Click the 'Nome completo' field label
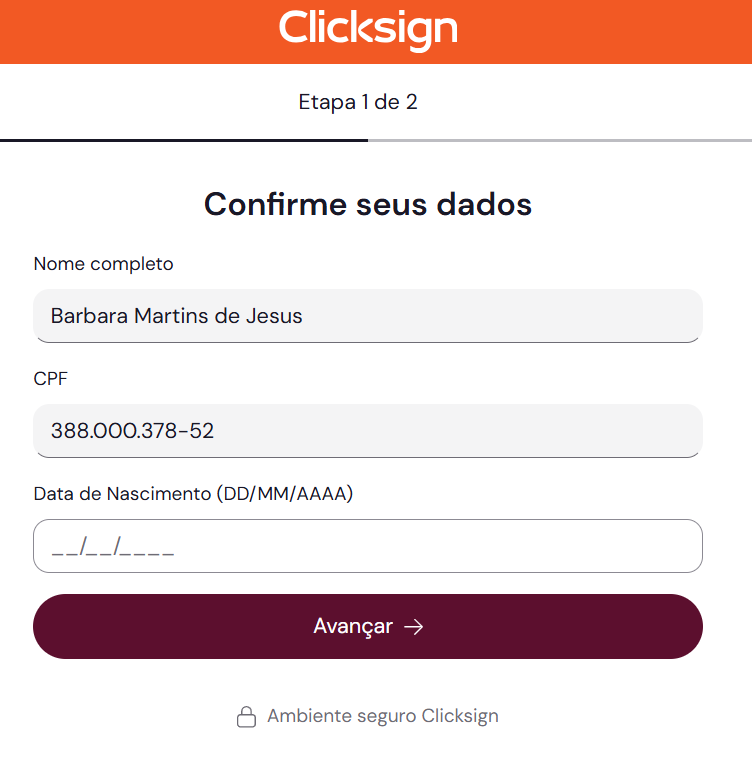 point(103,264)
